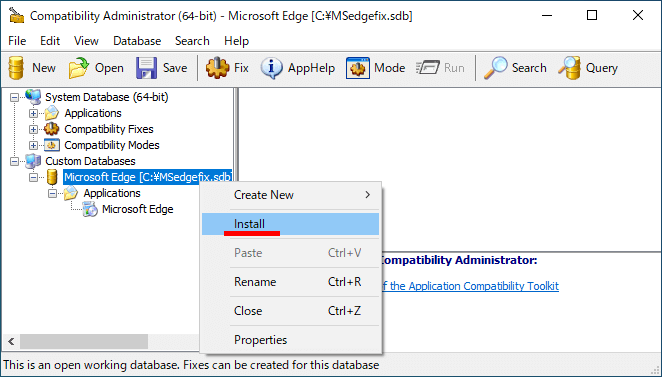Screen dimensions: 662x377
Task: Click the greyed-out Run toolbar icon
Action: click(x=427, y=68)
